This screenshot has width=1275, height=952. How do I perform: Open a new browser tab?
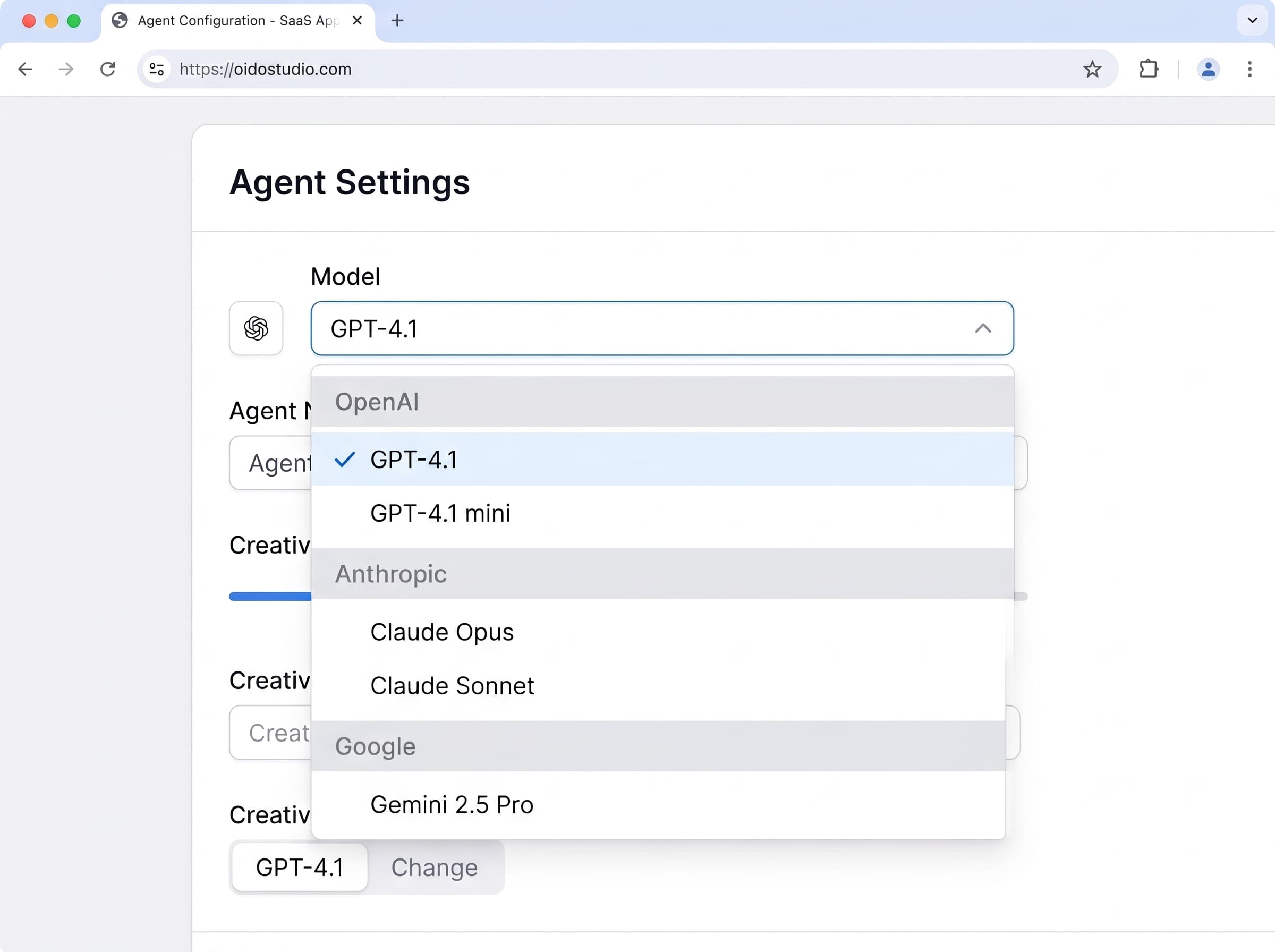[397, 21]
